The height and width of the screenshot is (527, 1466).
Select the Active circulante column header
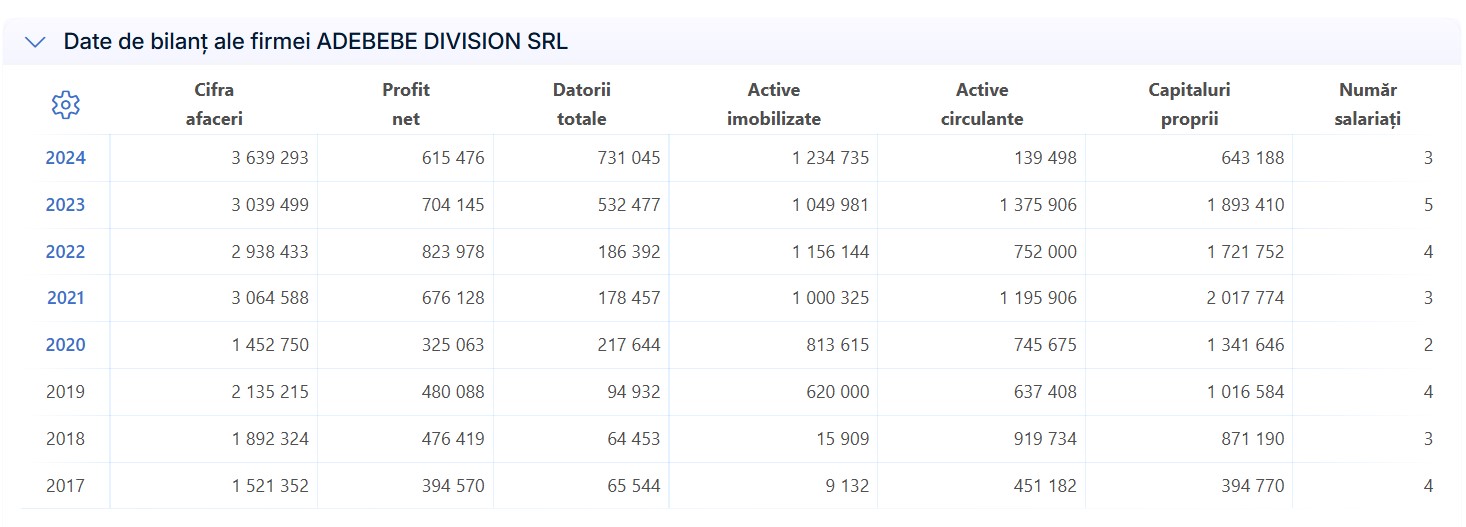982,104
